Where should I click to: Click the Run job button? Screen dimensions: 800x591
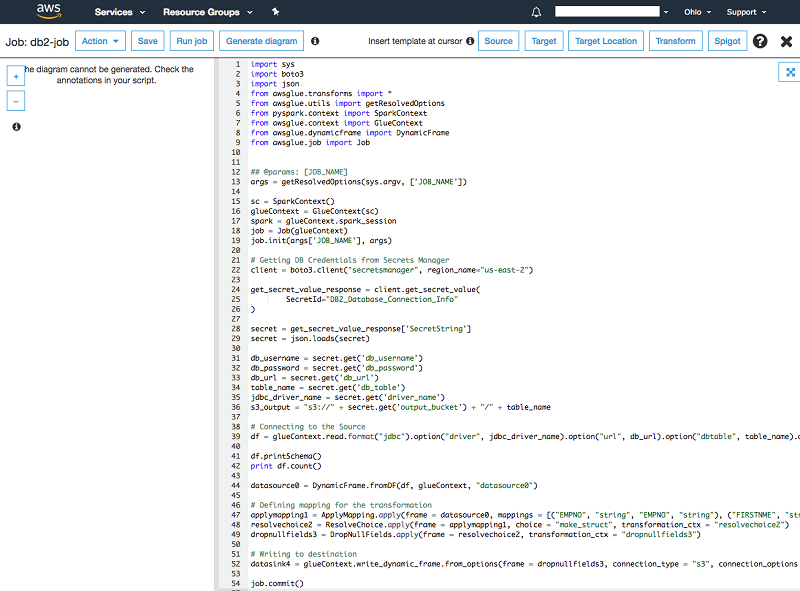click(x=192, y=41)
